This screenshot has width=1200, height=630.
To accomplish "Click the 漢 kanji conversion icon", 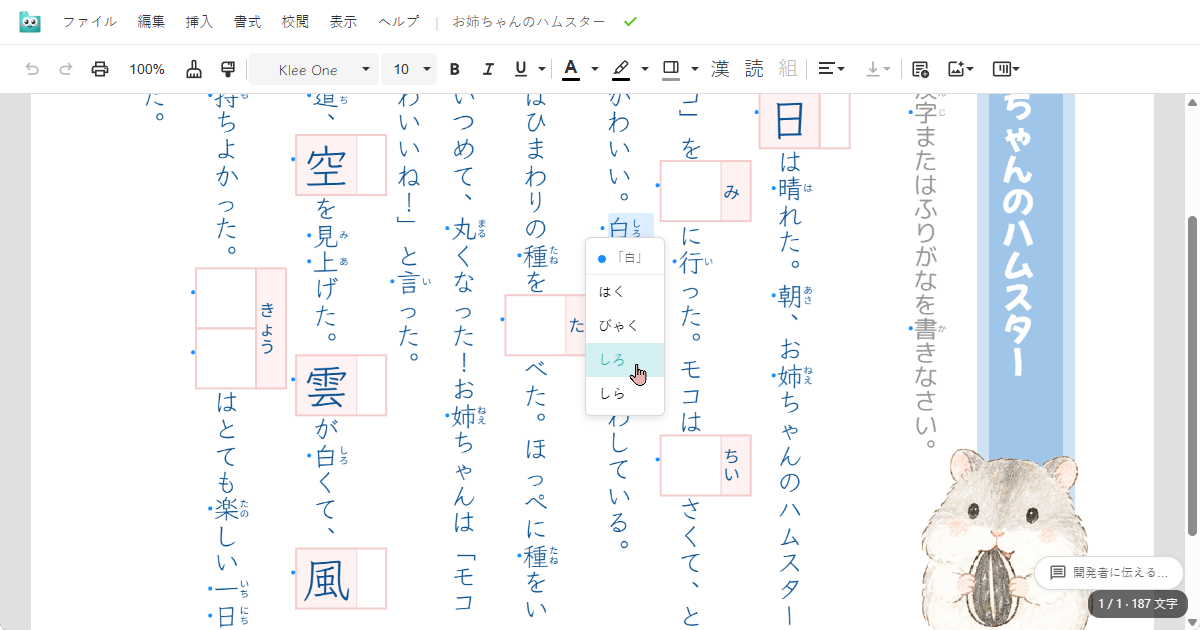I will point(719,69).
